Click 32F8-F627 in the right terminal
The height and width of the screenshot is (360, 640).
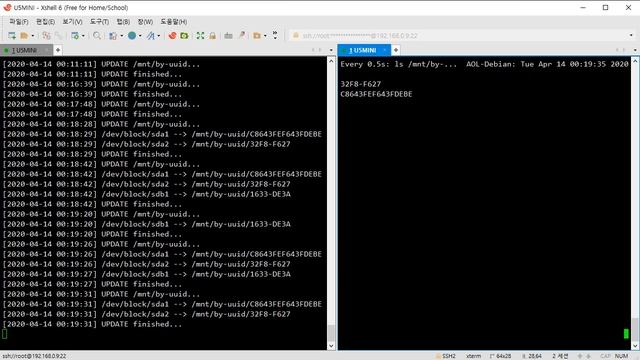pos(361,84)
